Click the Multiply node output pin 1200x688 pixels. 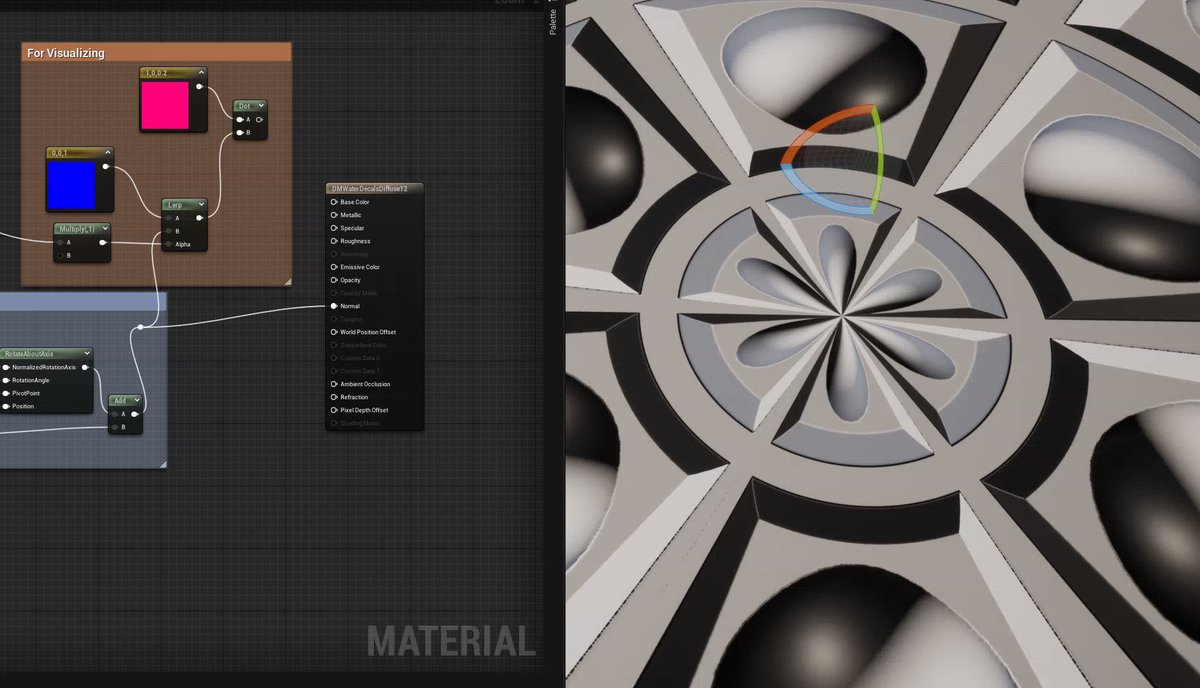(x=103, y=242)
